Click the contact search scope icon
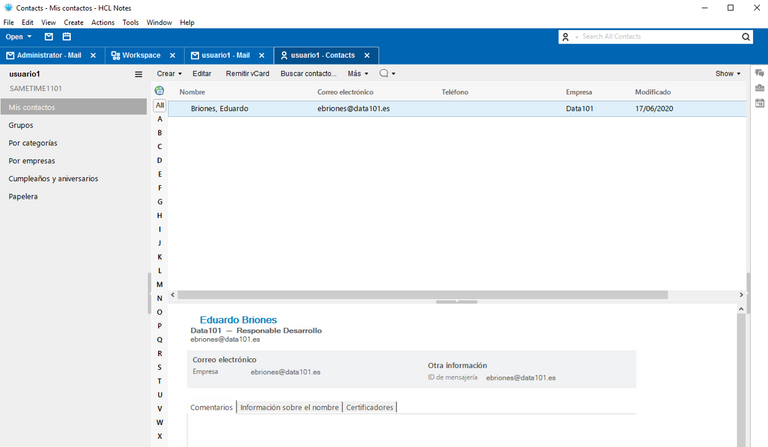The image size is (768, 447). (565, 37)
